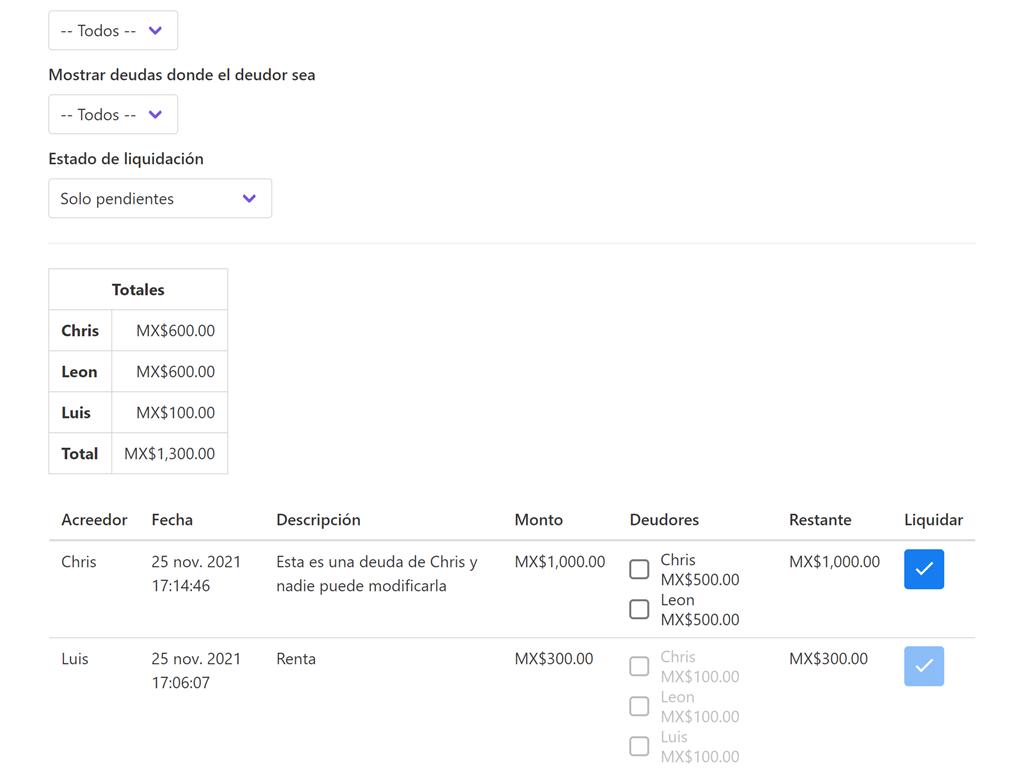Check the Leon MX$500.00 debtor checkbox
This screenshot has width=1024, height=768.
point(639,609)
